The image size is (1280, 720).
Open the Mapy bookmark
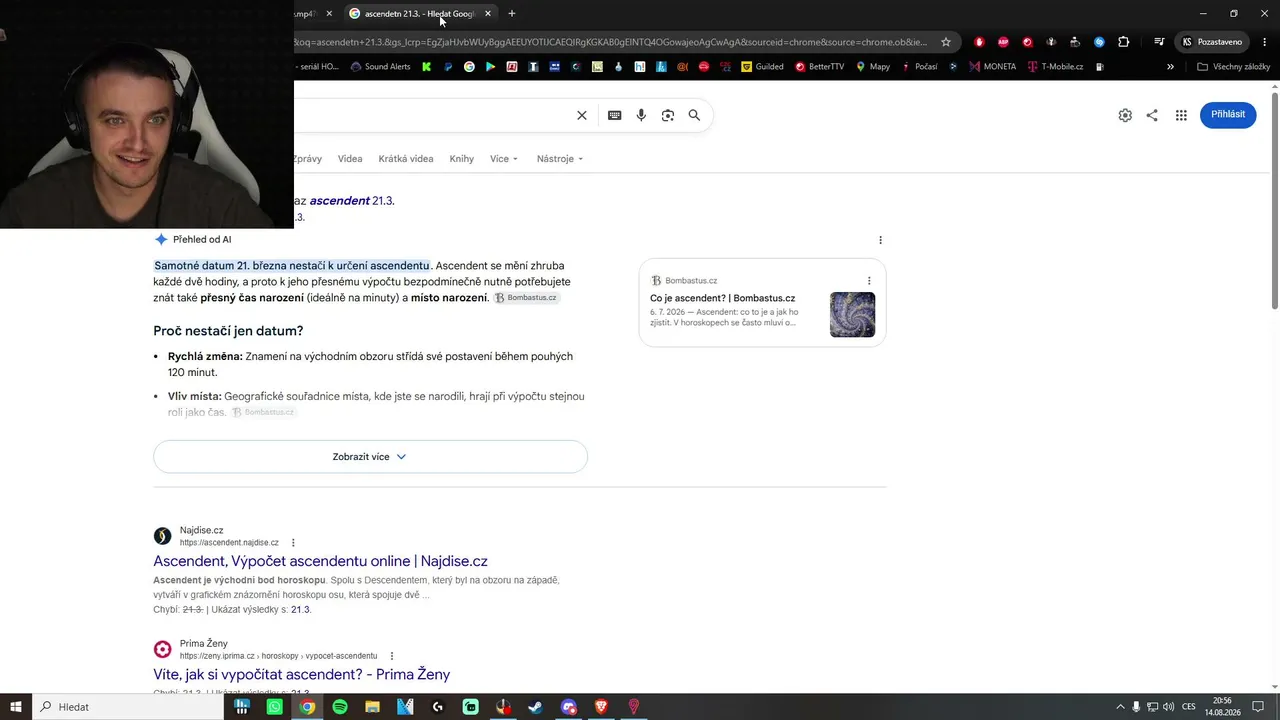point(872,67)
